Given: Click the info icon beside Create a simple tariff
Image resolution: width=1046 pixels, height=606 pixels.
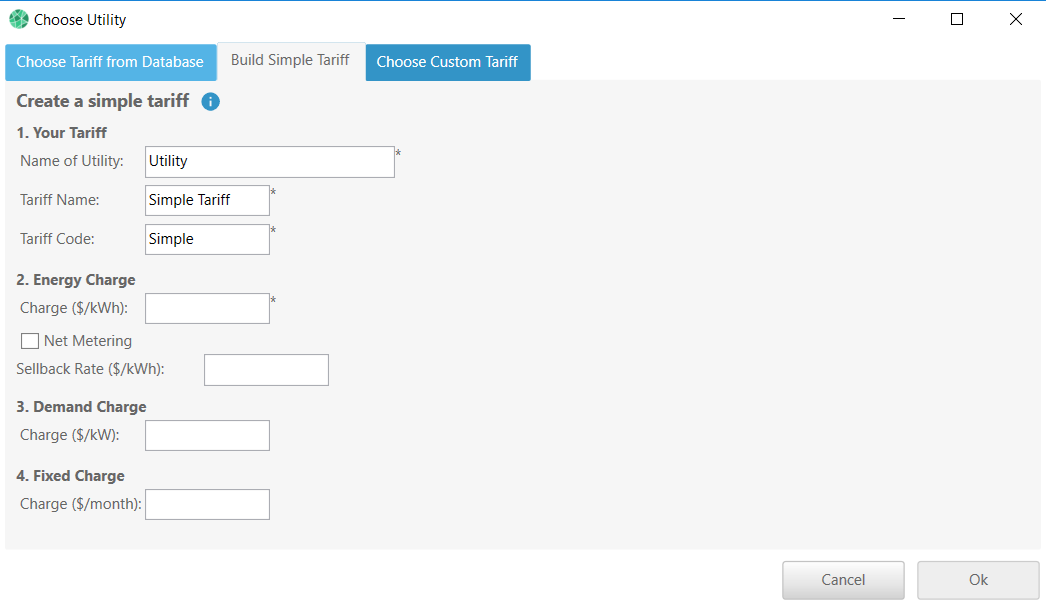Looking at the screenshot, I should (210, 102).
